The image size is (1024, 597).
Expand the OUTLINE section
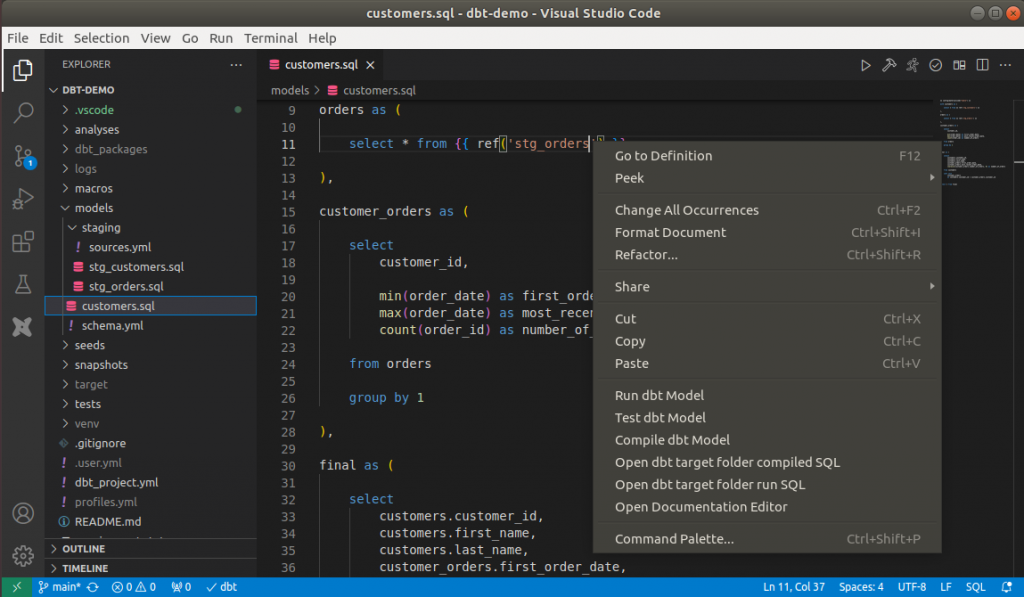pos(152,549)
